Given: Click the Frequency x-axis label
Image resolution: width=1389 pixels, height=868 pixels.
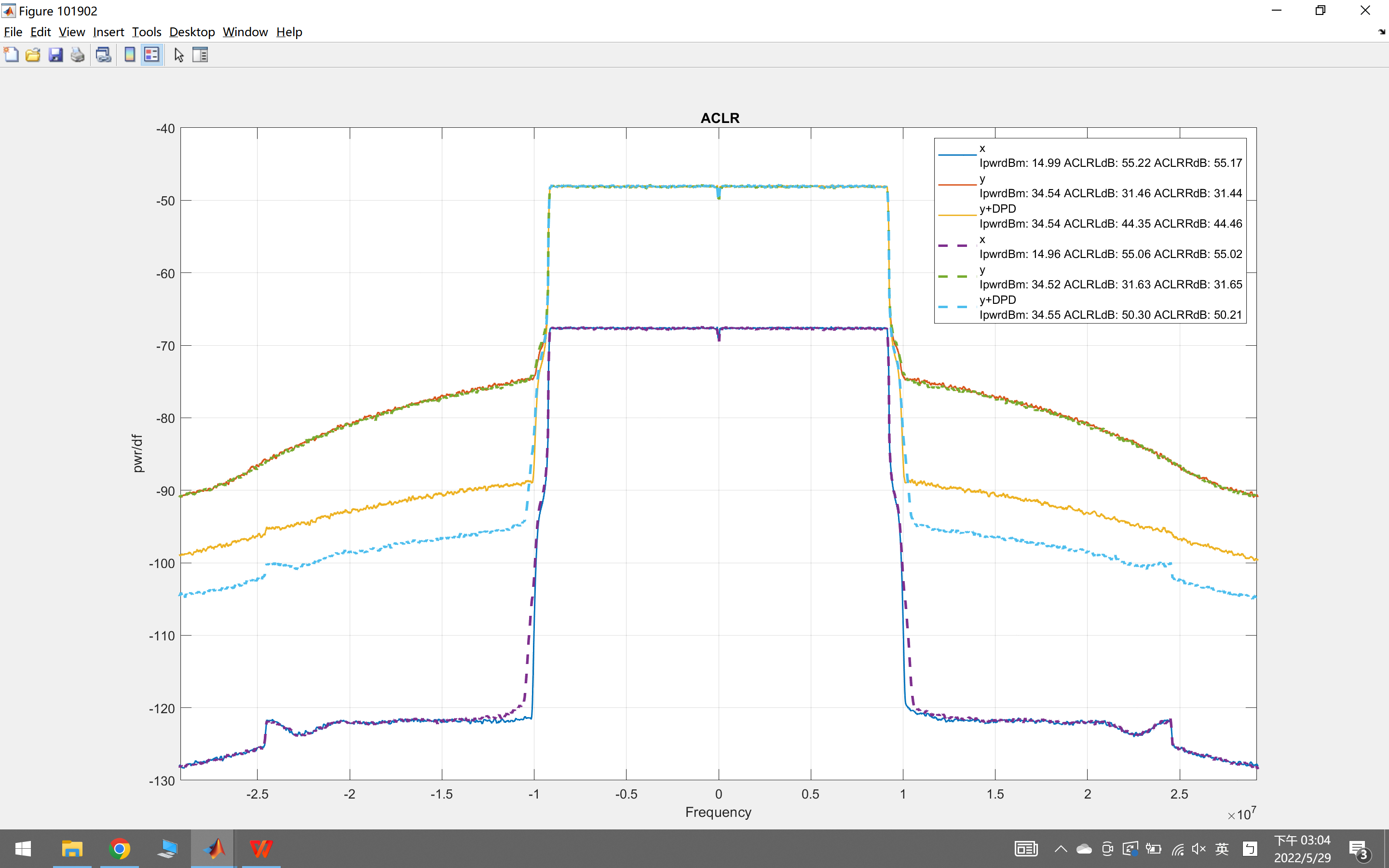Looking at the screenshot, I should pos(718,812).
